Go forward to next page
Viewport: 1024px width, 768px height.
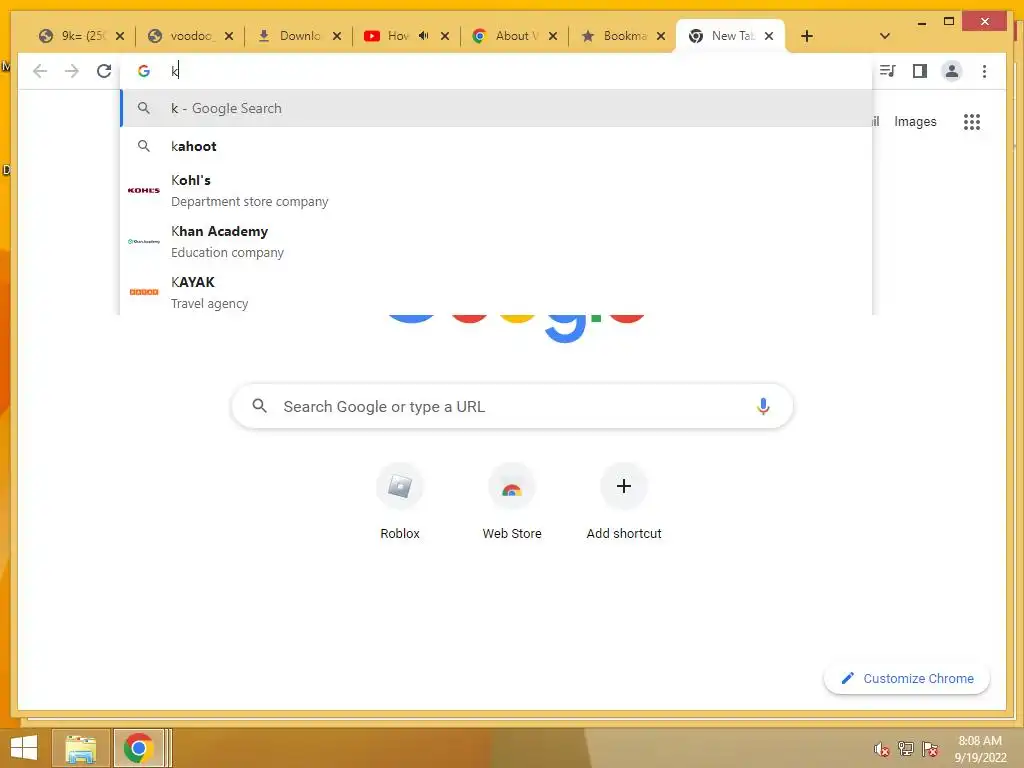click(72, 71)
